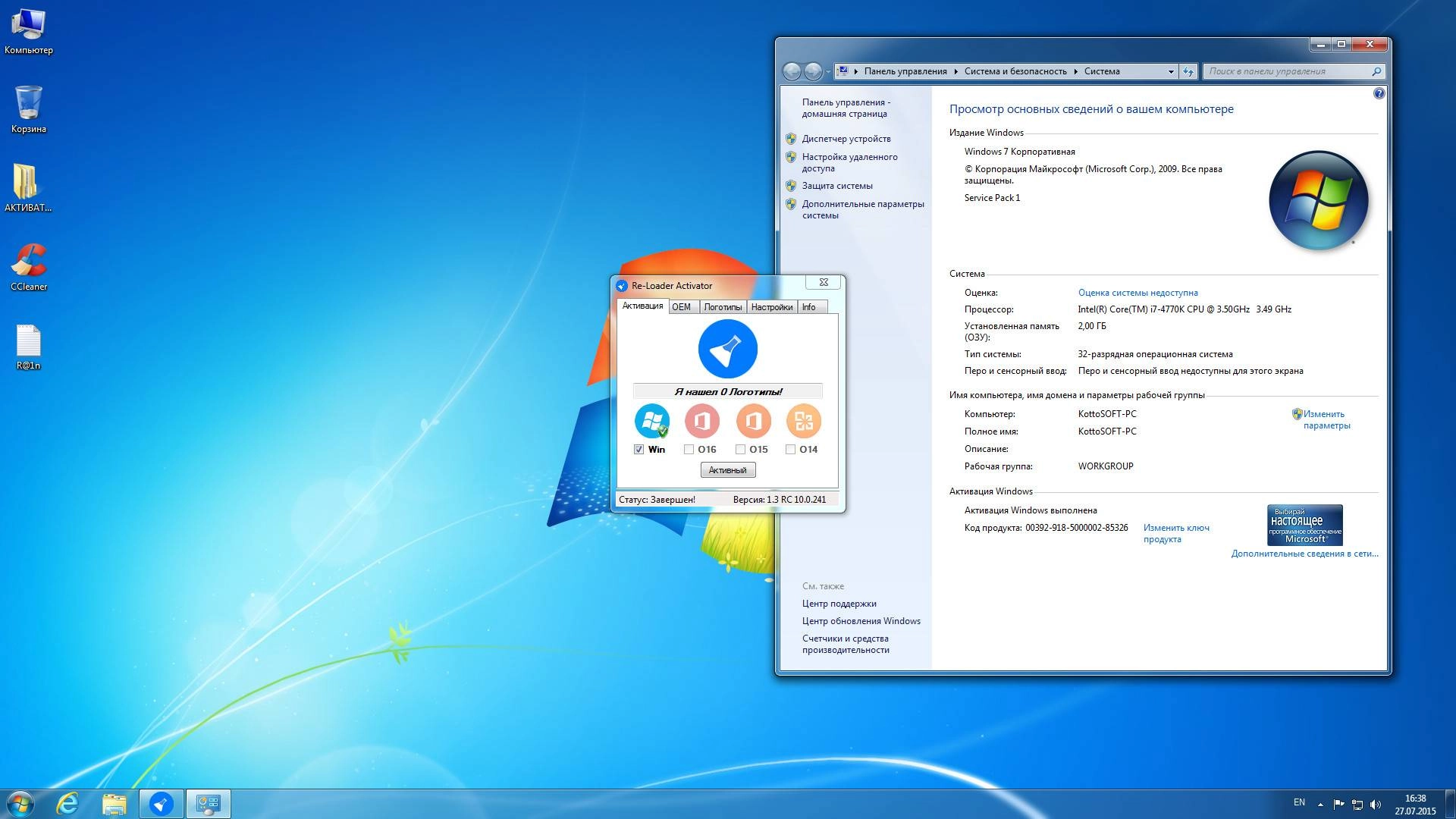1456x819 pixels.
Task: Click the Office 2016 (O16) icon
Action: (x=702, y=421)
